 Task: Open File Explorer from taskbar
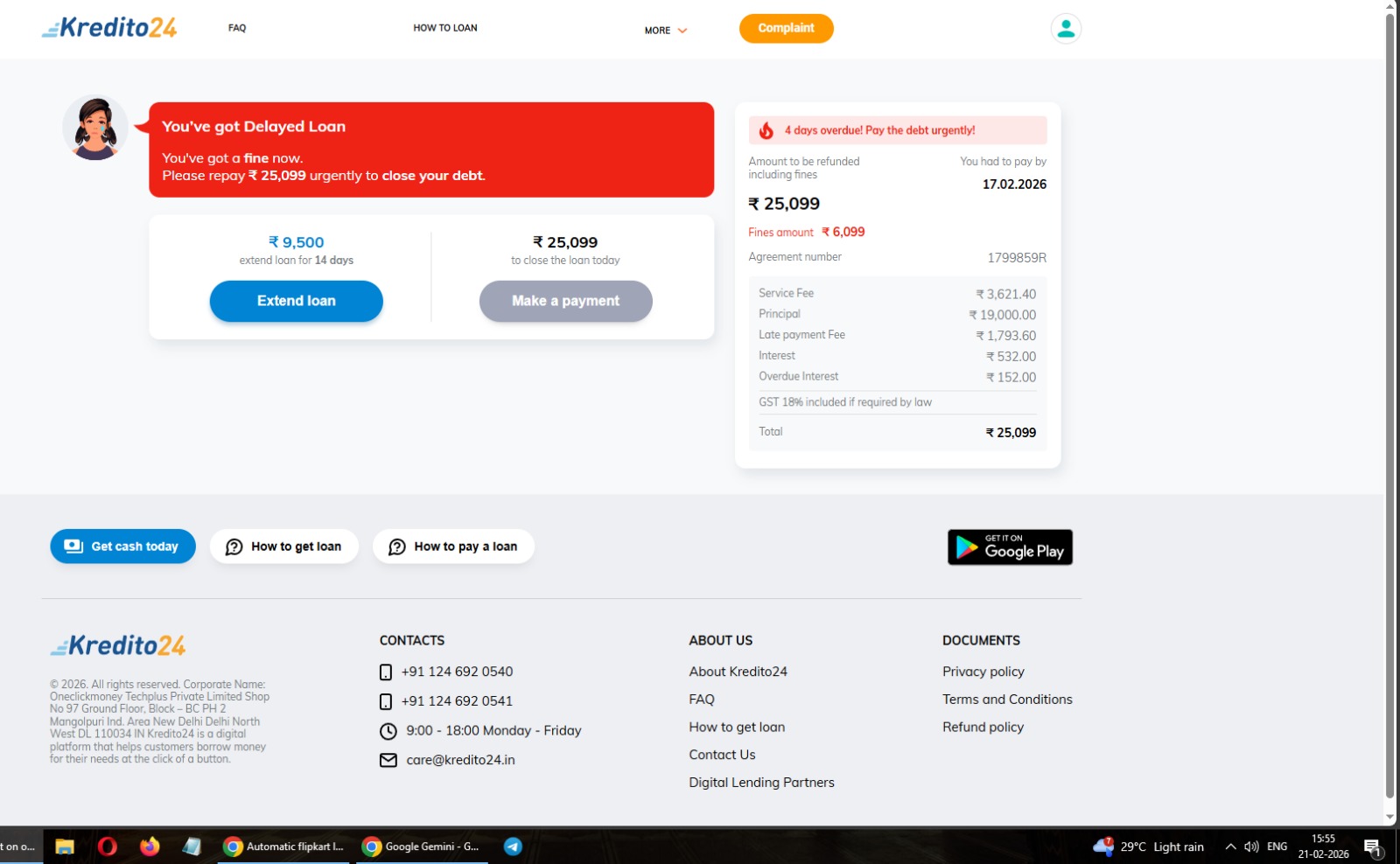65,847
